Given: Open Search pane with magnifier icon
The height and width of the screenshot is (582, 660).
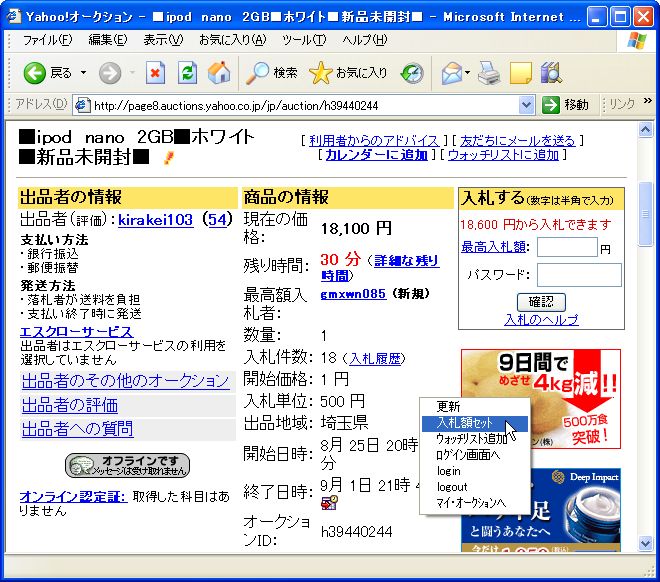Looking at the screenshot, I should 257,73.
